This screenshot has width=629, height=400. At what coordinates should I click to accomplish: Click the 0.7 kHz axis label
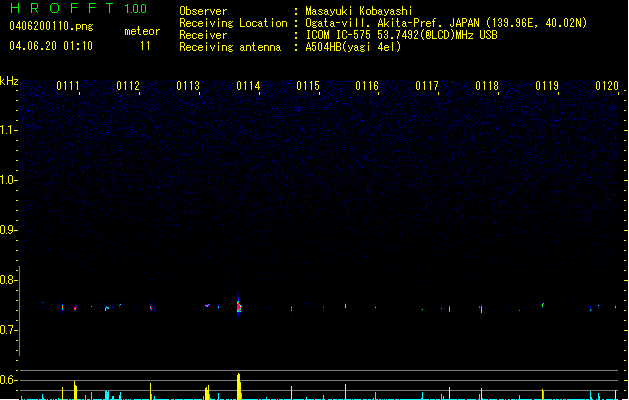point(8,330)
